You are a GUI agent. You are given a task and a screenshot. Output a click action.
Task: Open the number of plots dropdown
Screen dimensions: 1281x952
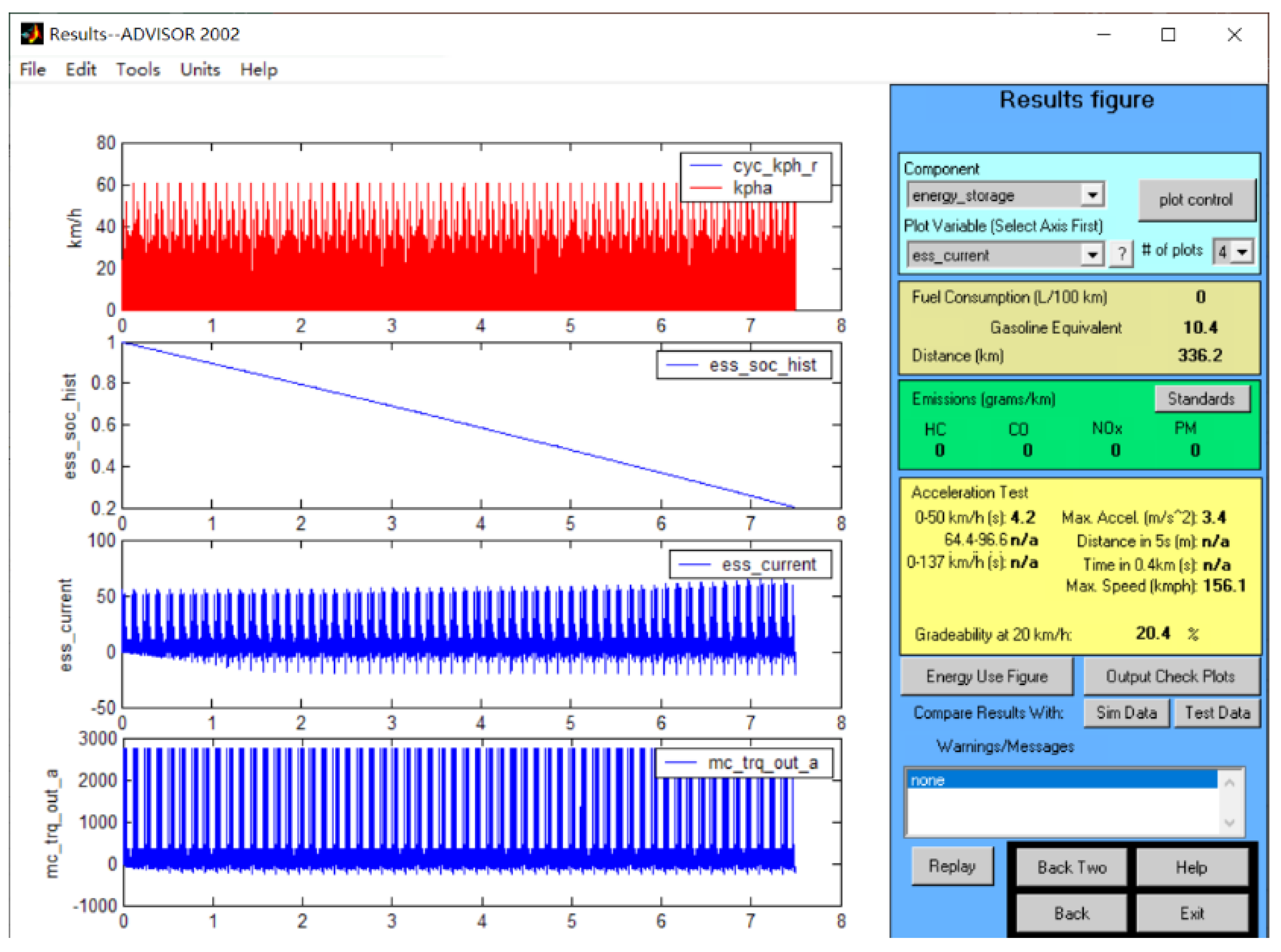point(1242,252)
